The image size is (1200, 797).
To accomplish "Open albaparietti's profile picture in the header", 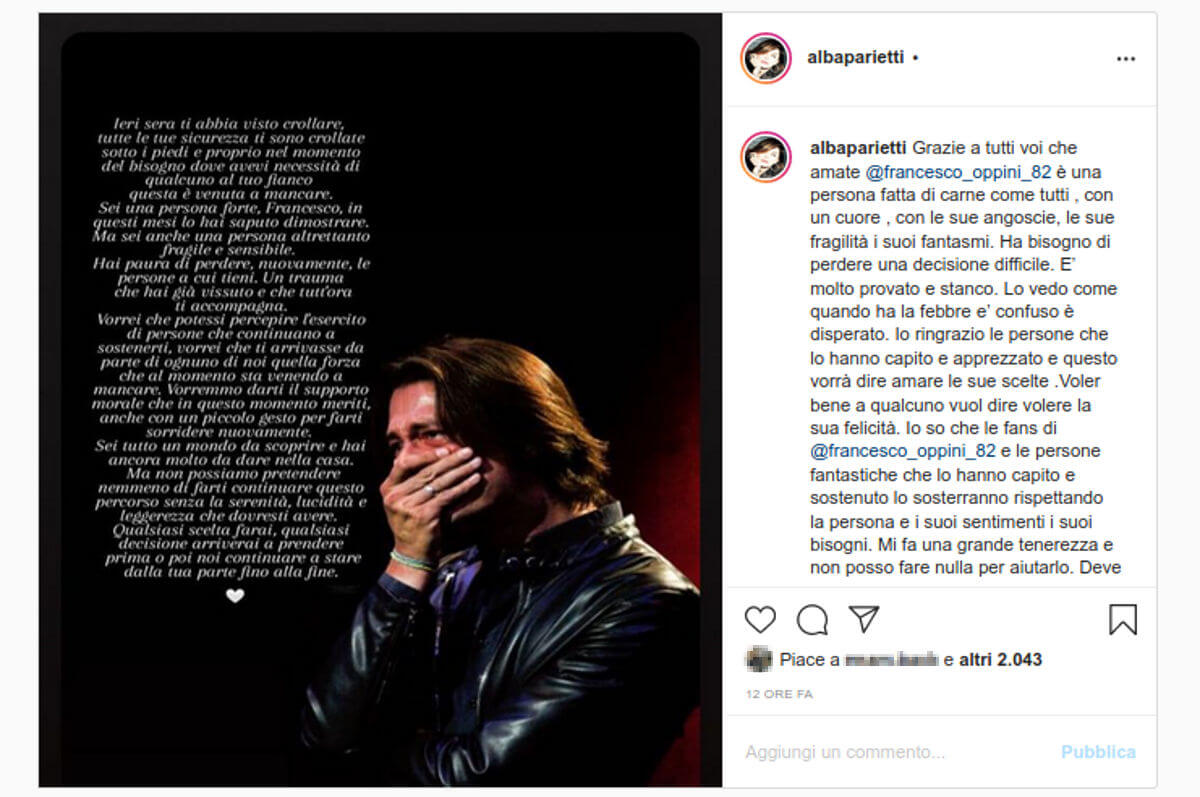I will [x=766, y=58].
